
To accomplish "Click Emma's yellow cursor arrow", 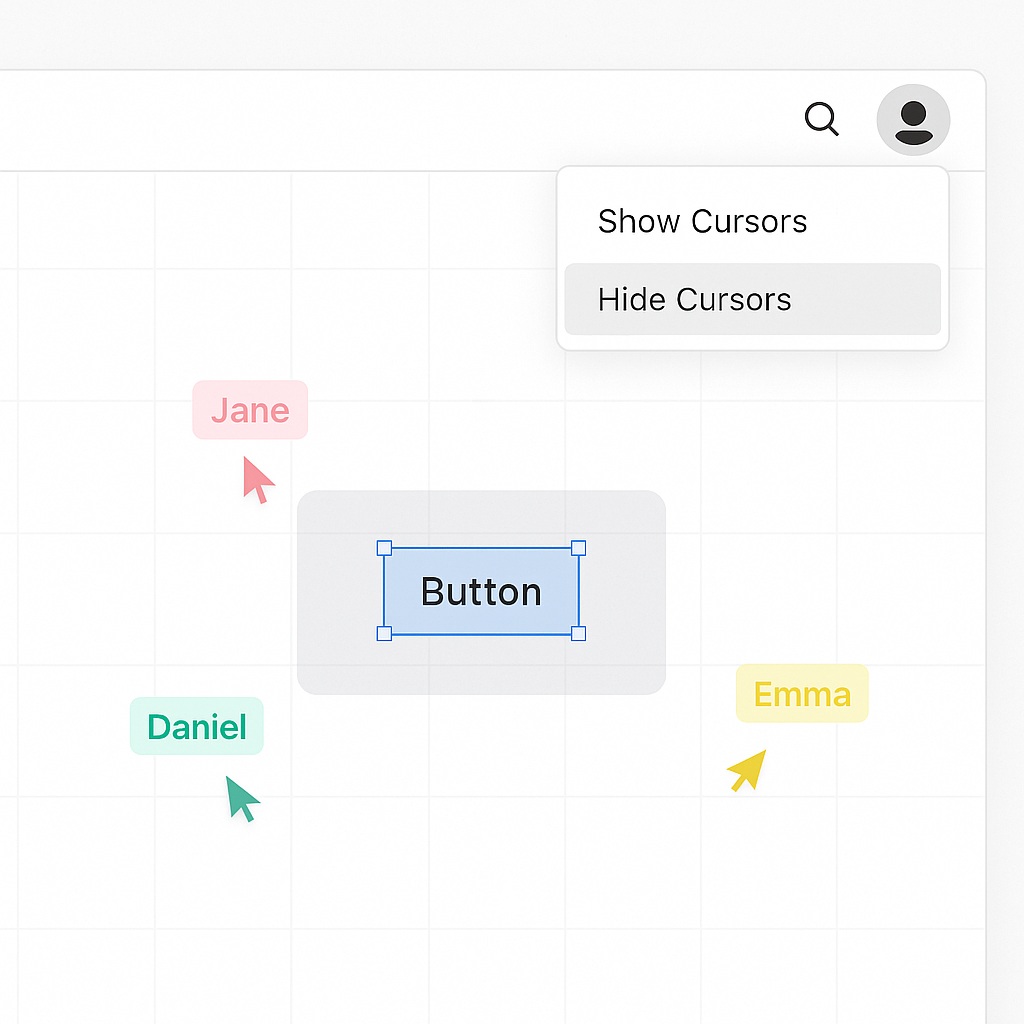I will coord(746,770).
